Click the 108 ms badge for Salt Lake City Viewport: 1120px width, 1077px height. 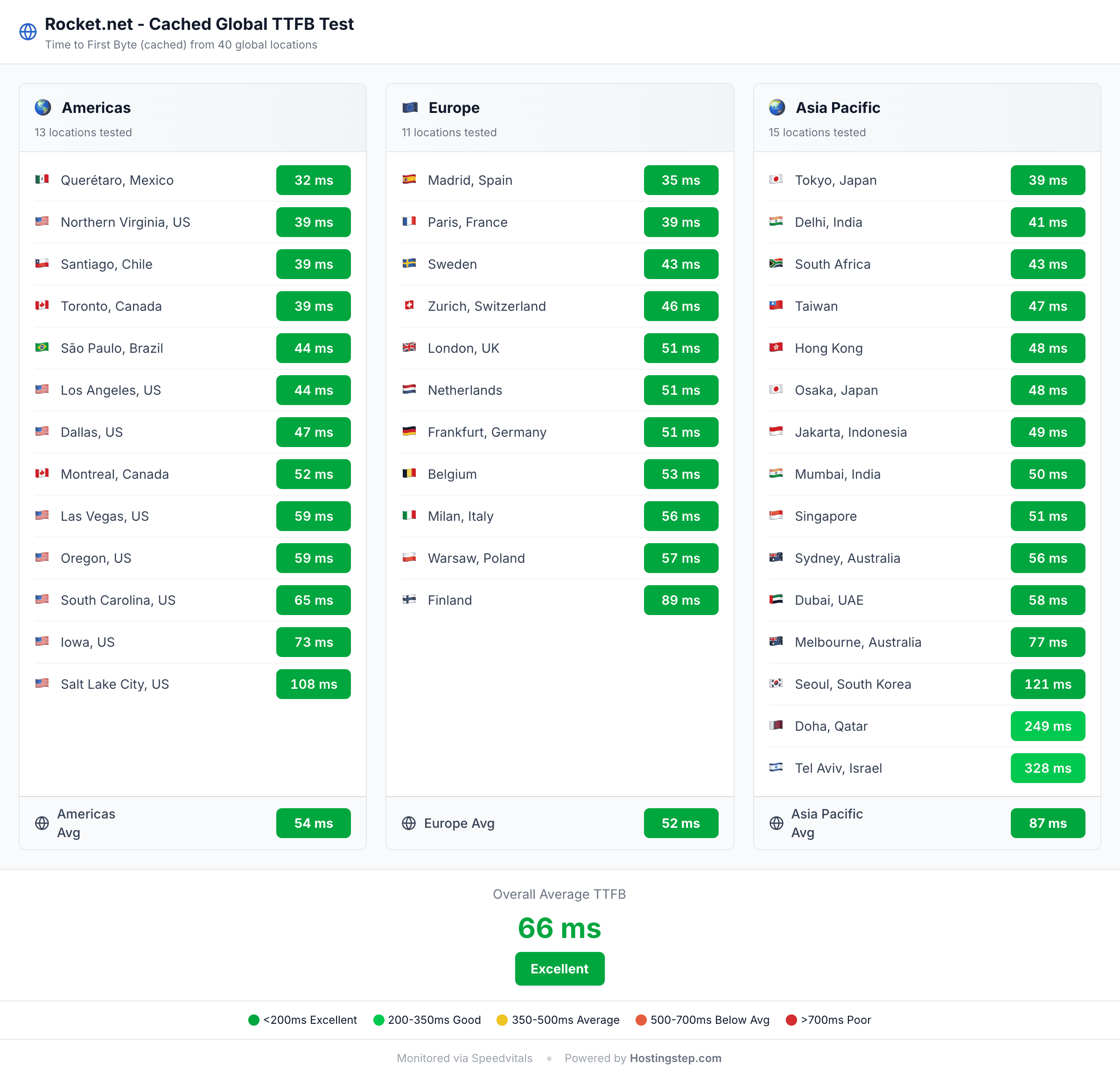(314, 684)
